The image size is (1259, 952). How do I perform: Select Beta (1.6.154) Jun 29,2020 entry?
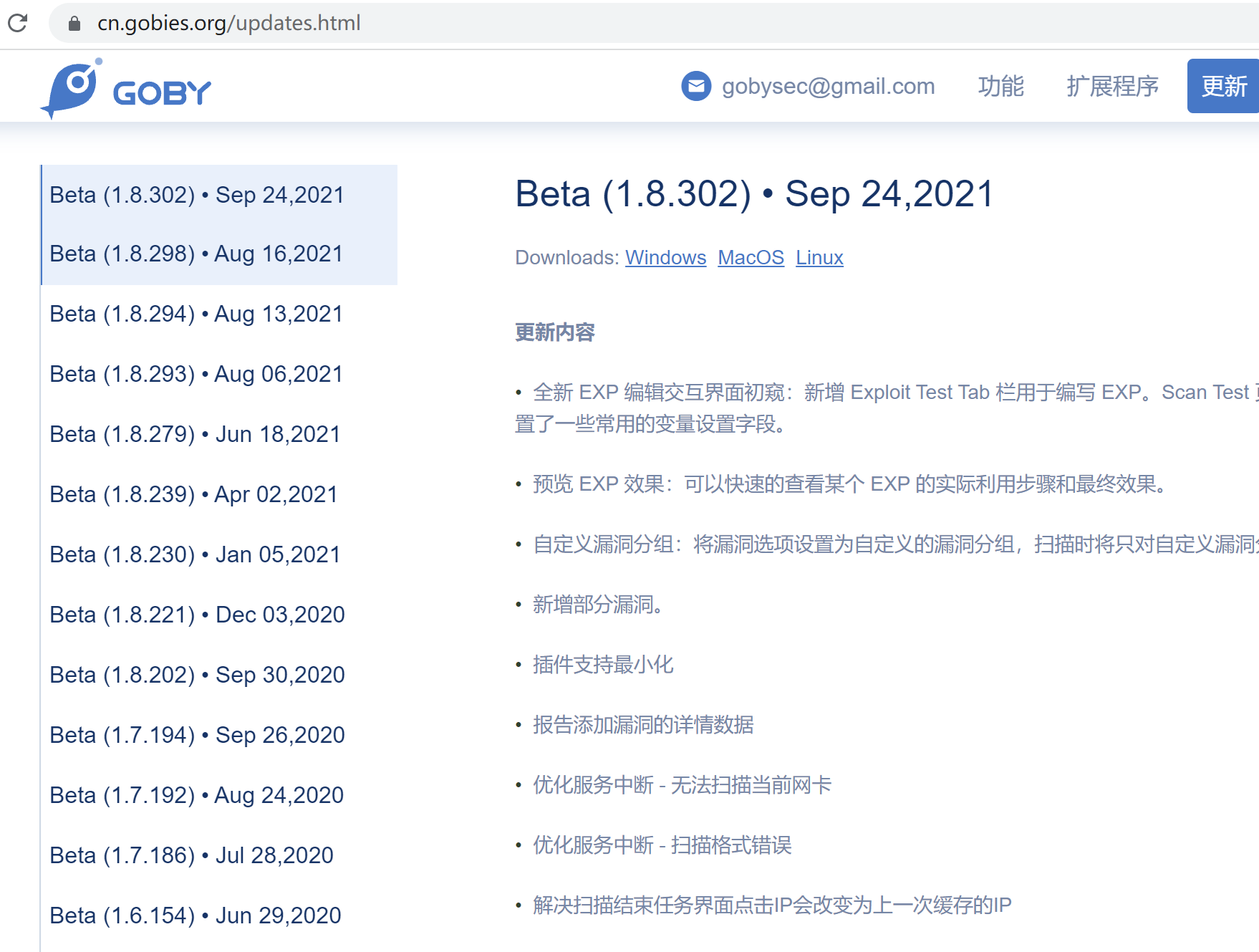click(x=219, y=915)
